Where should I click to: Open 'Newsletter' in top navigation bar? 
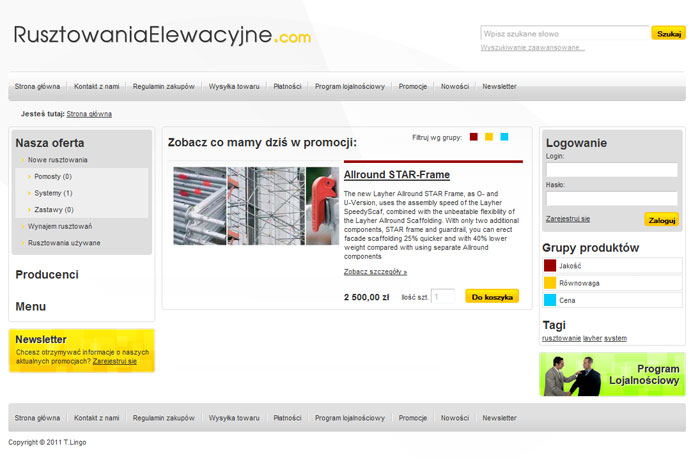499,87
